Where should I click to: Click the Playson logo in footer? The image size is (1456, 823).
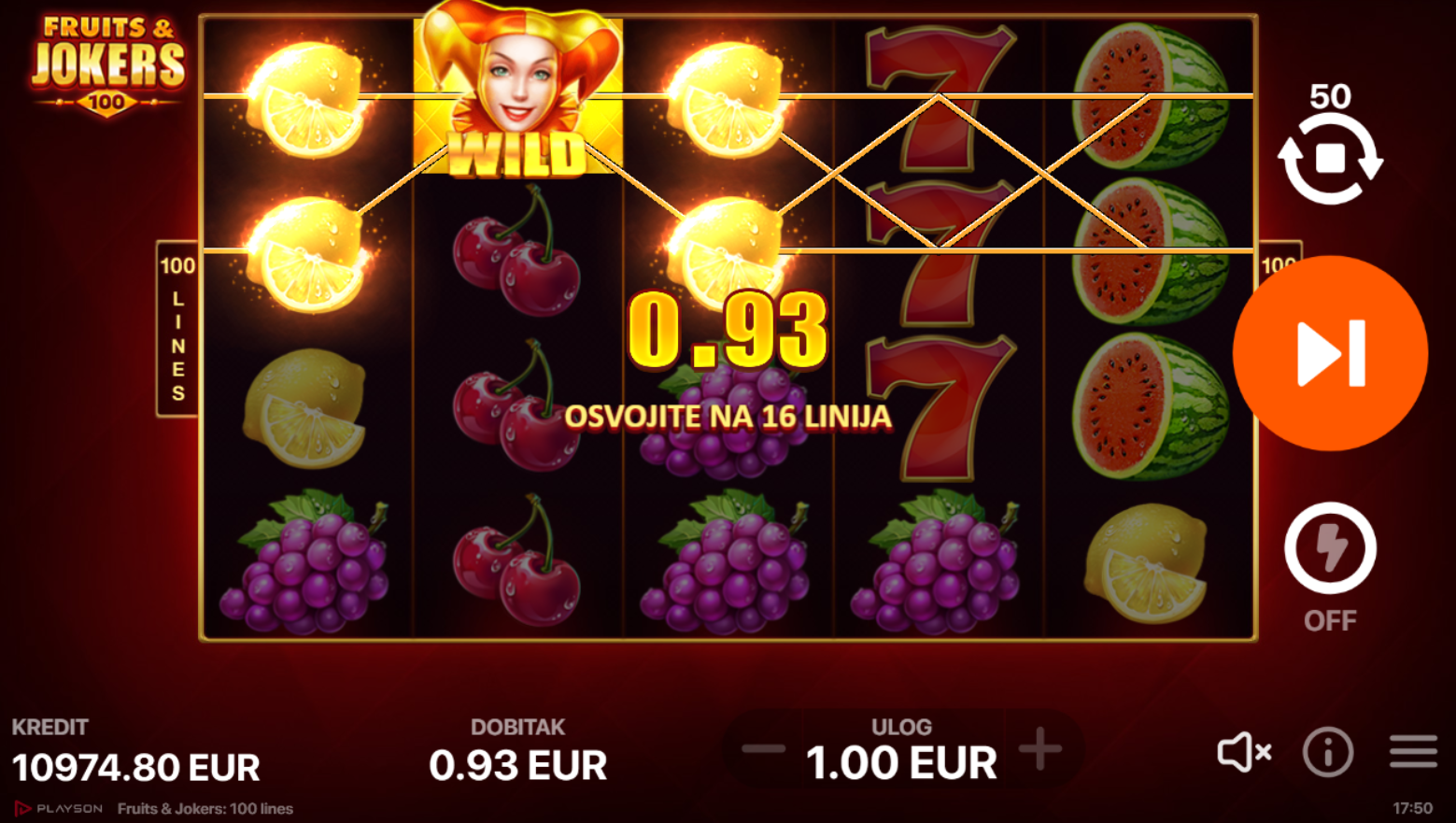tap(59, 808)
